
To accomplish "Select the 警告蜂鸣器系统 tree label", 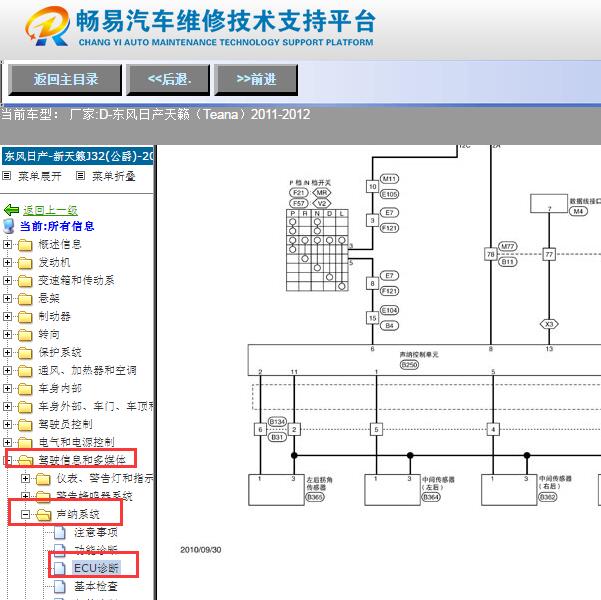I will 94,496.
